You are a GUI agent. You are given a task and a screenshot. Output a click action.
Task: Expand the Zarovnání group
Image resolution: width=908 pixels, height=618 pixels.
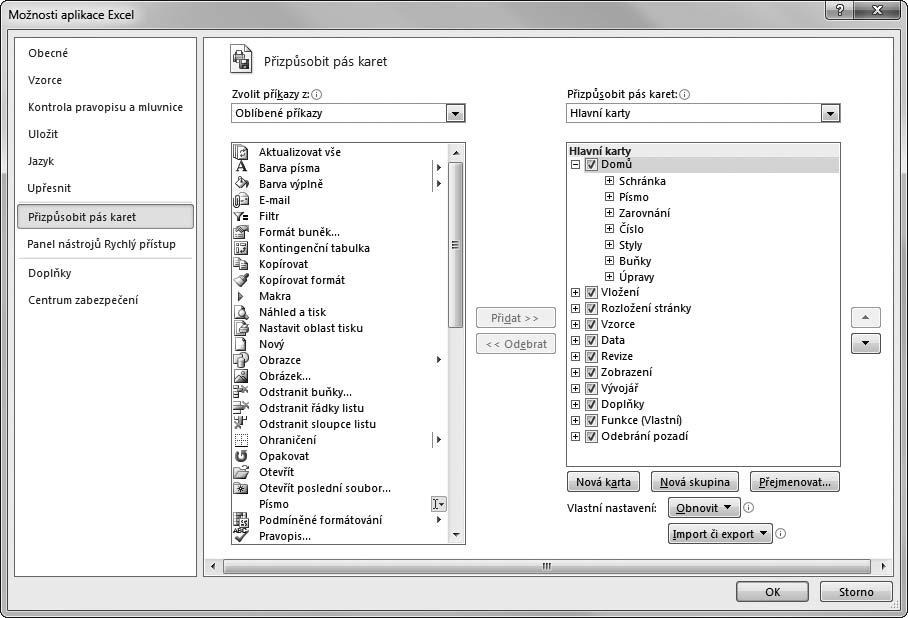[609, 213]
